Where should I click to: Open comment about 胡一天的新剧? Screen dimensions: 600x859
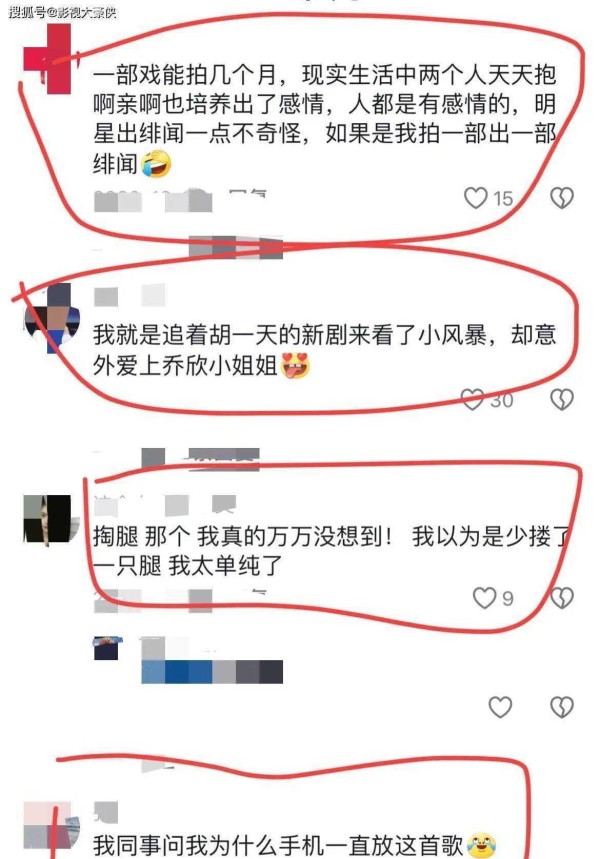click(324, 351)
